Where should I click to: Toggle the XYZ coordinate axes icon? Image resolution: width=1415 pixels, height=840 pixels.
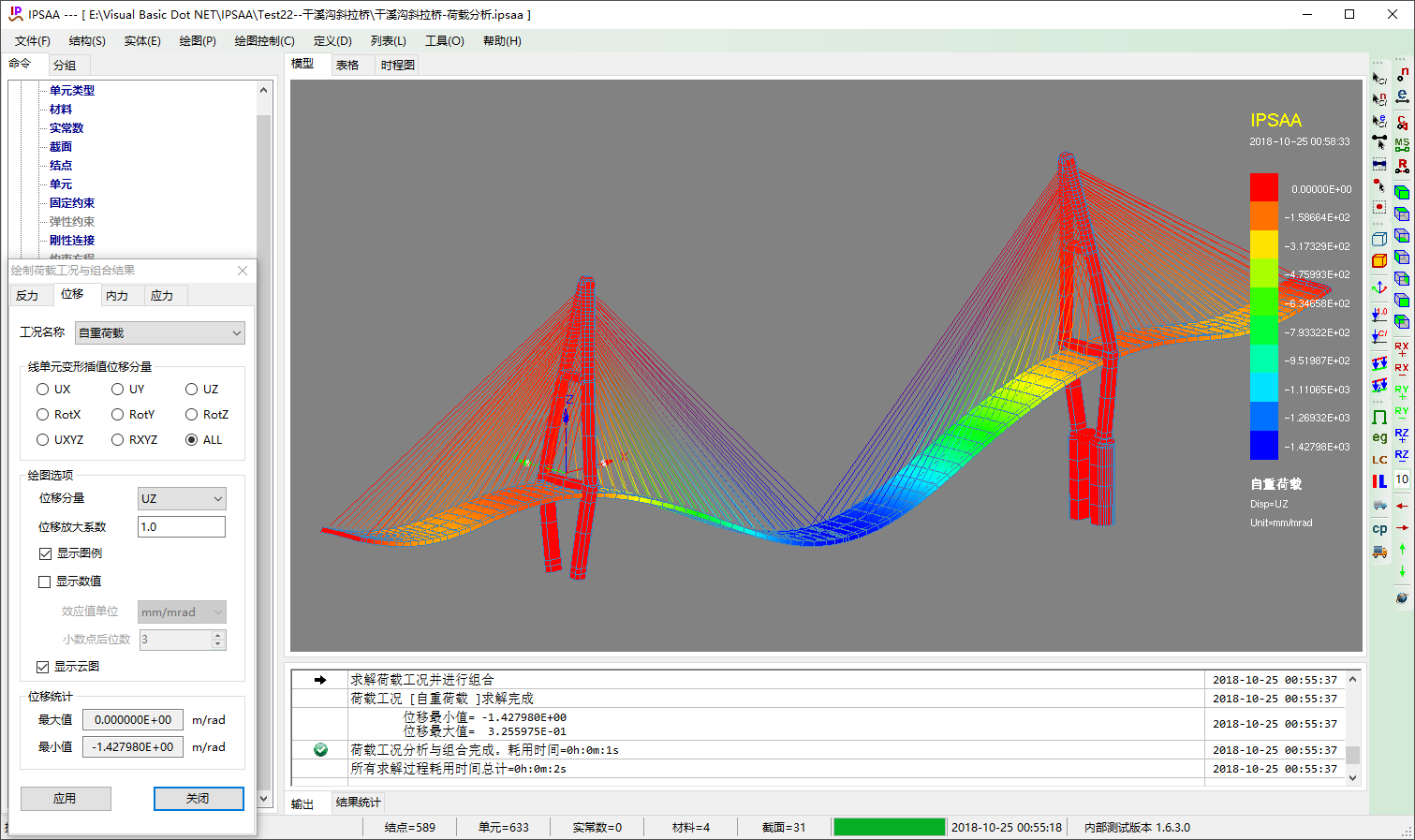tap(1379, 287)
